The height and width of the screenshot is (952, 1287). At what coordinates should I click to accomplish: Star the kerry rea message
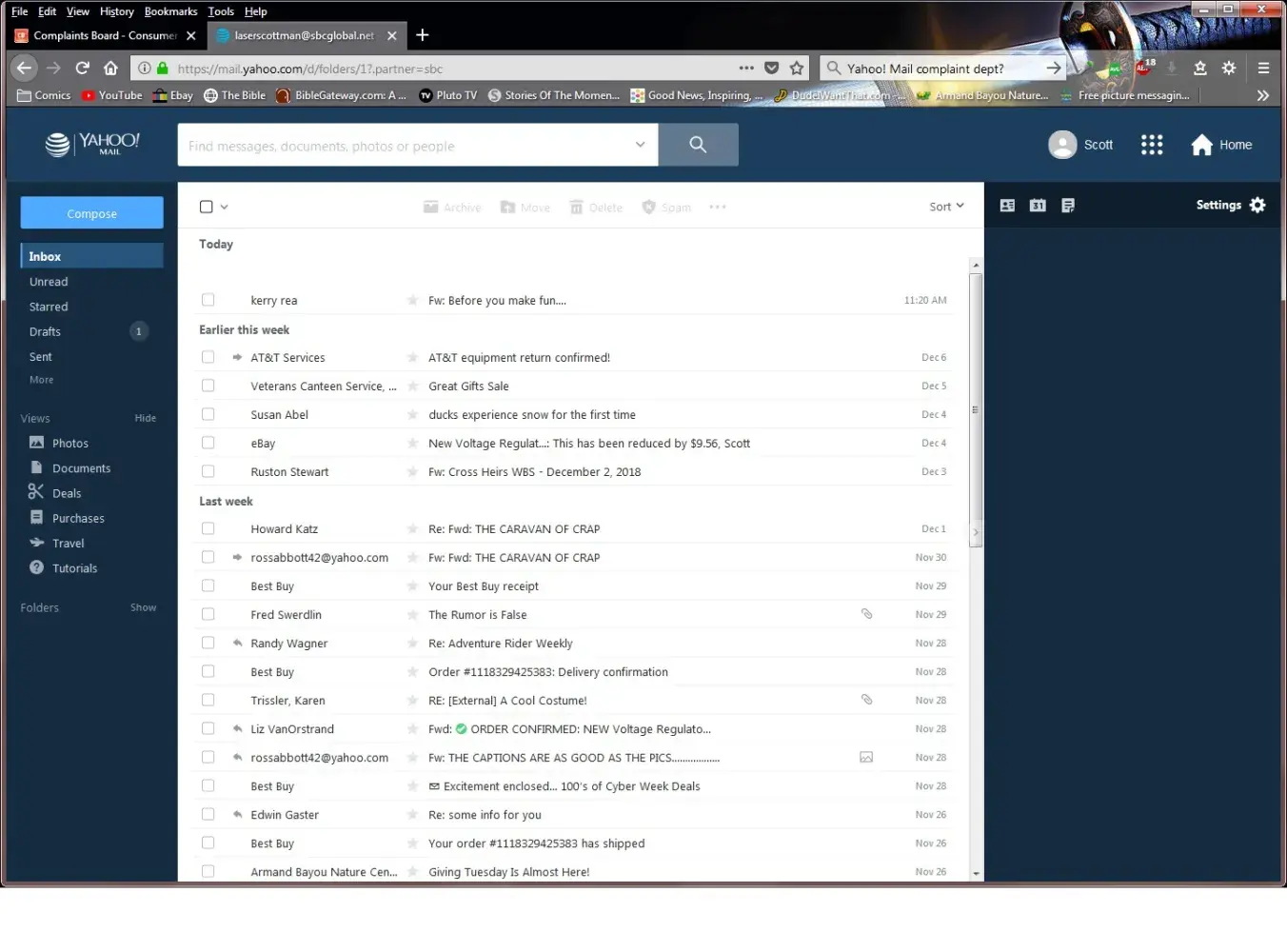coord(412,301)
